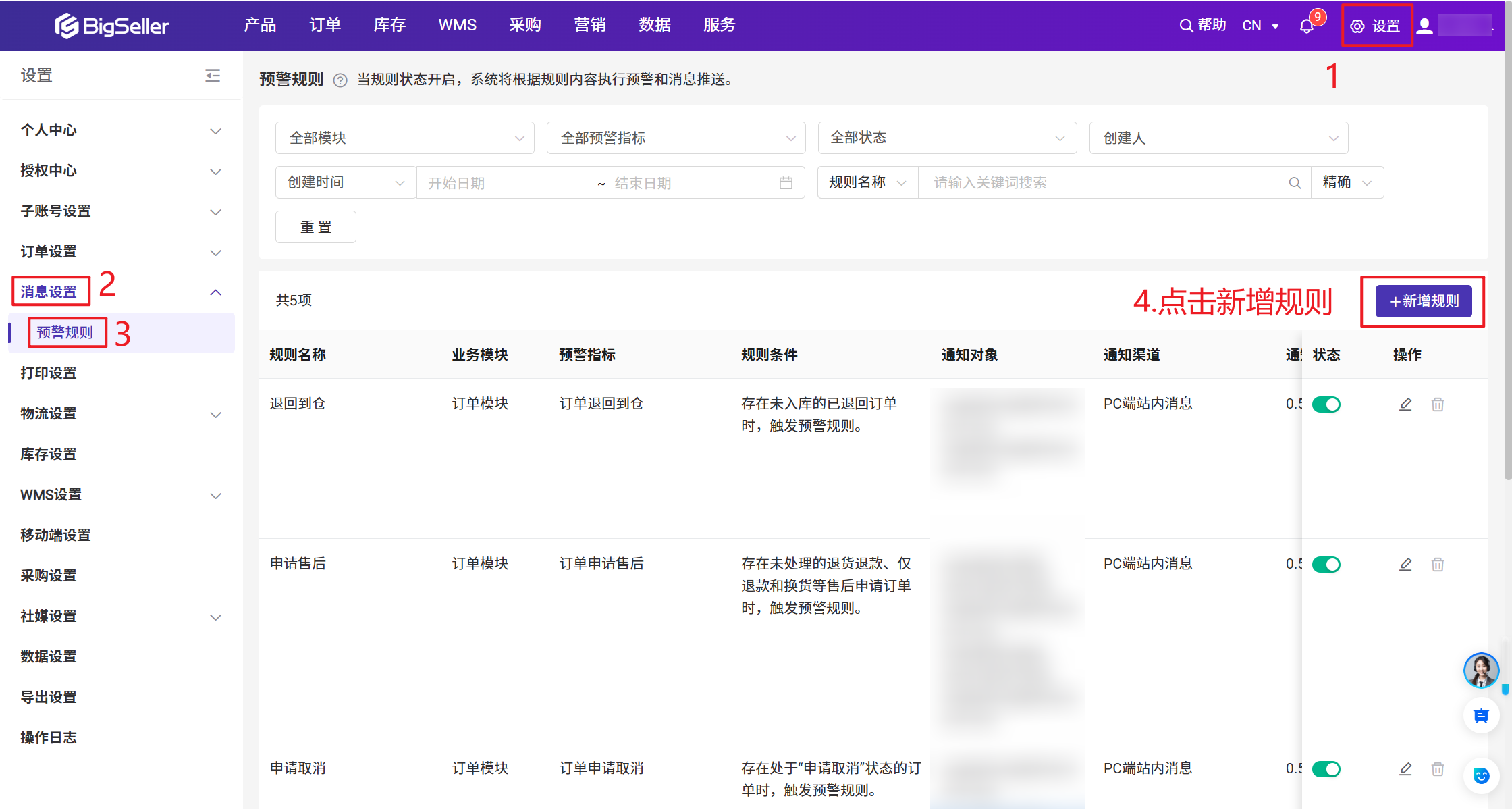The image size is (1512, 809).
Task: Delete the 申请售后 rule with the trash icon
Action: pyautogui.click(x=1438, y=565)
